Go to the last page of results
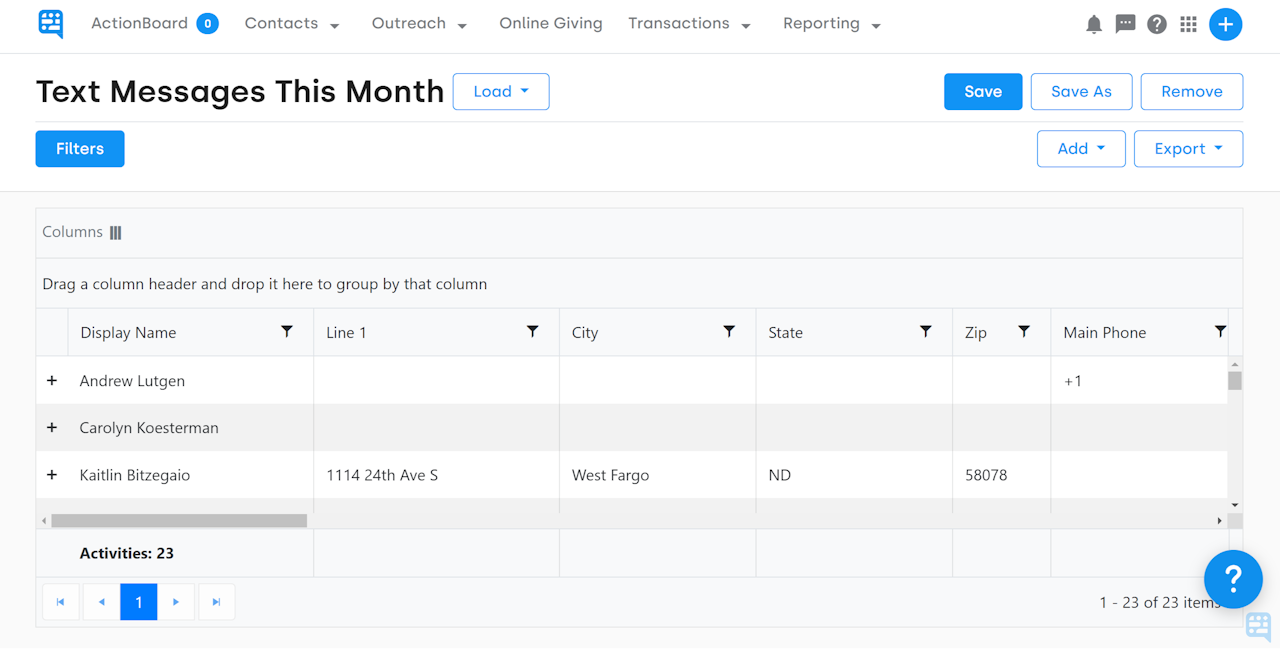Image resolution: width=1280 pixels, height=649 pixels. coord(217,602)
